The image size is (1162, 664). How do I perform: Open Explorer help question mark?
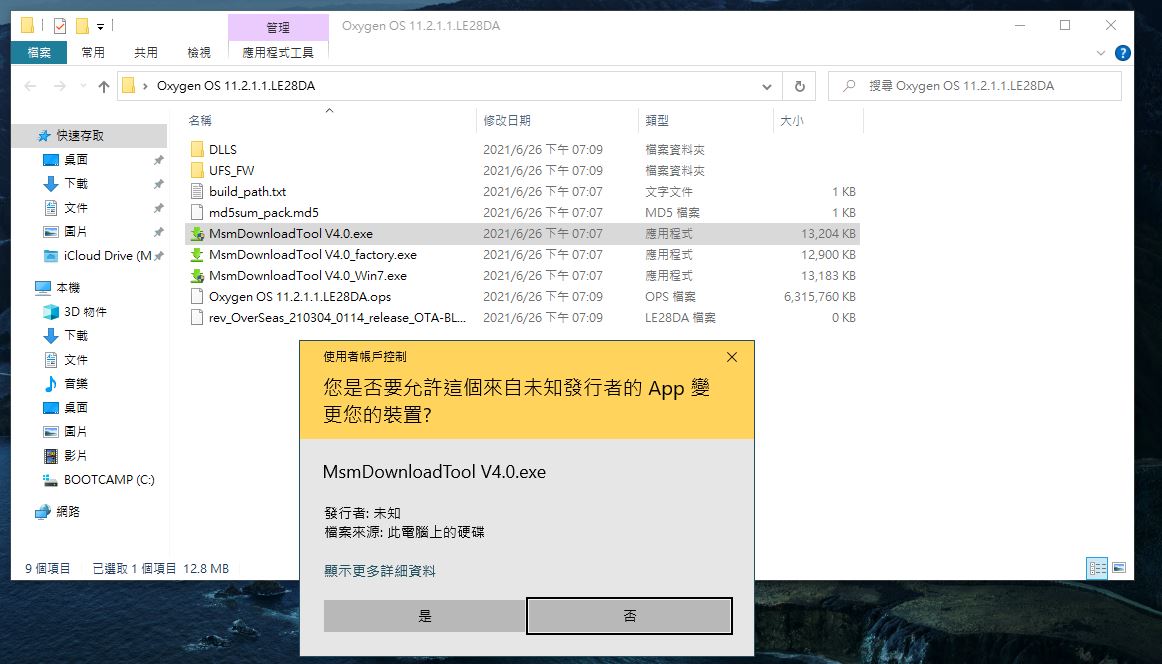click(1123, 53)
